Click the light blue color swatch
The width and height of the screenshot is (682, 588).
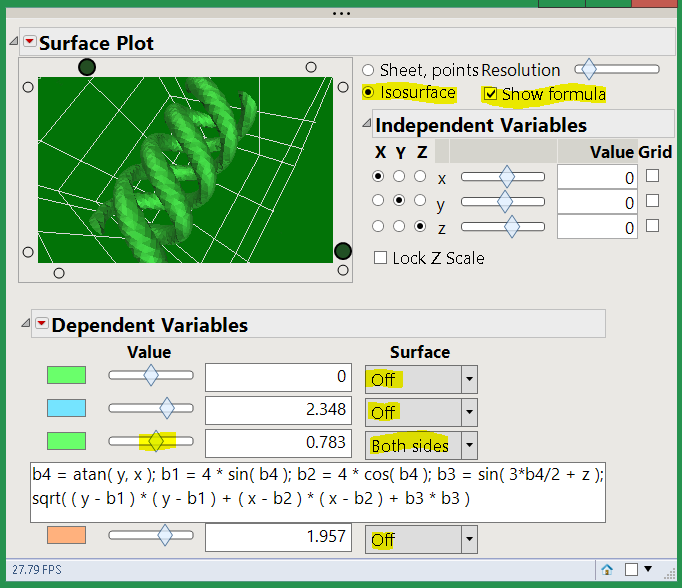point(67,408)
